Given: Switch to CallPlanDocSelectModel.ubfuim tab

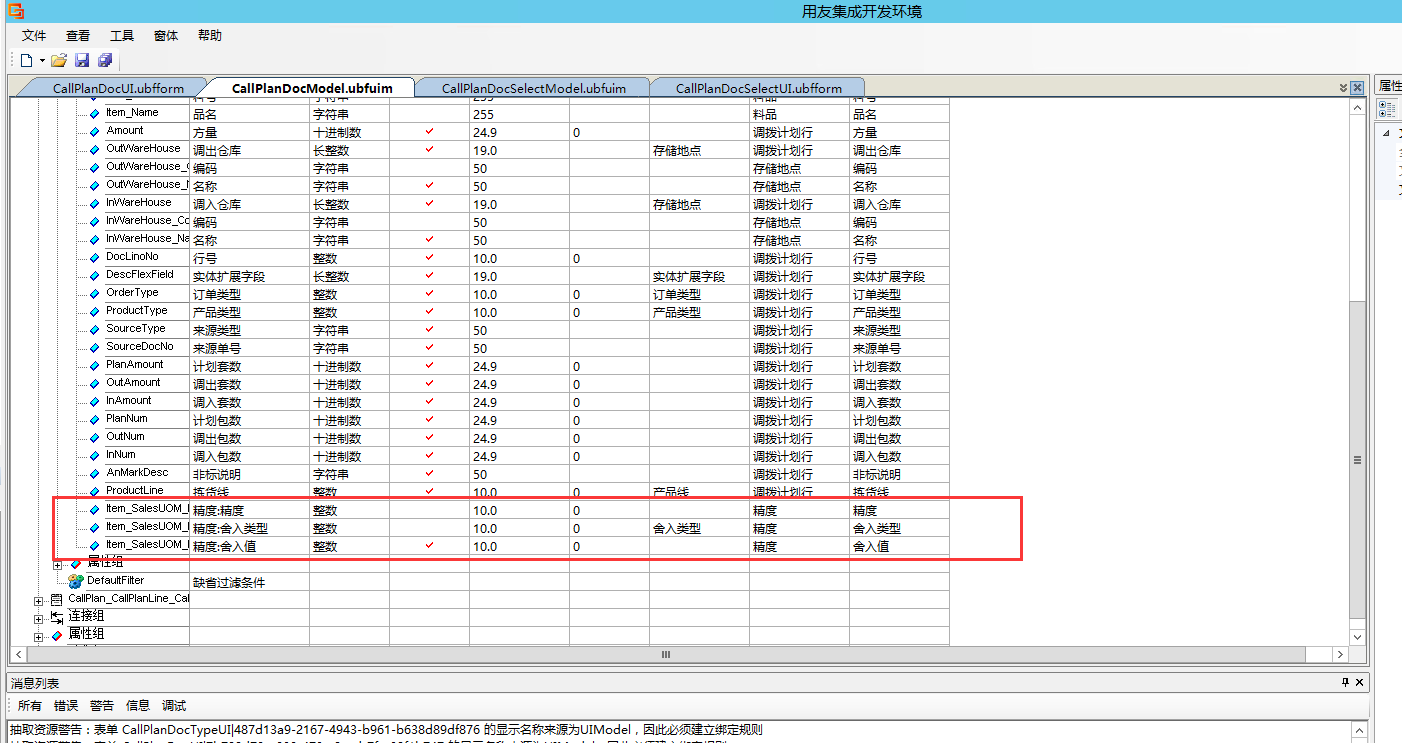Looking at the screenshot, I should tap(533, 88).
